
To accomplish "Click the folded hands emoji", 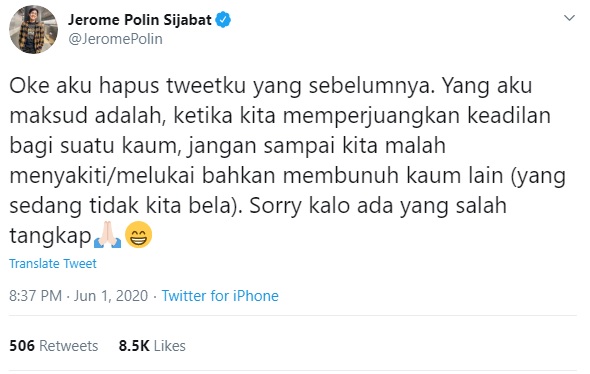I will coord(108,235).
